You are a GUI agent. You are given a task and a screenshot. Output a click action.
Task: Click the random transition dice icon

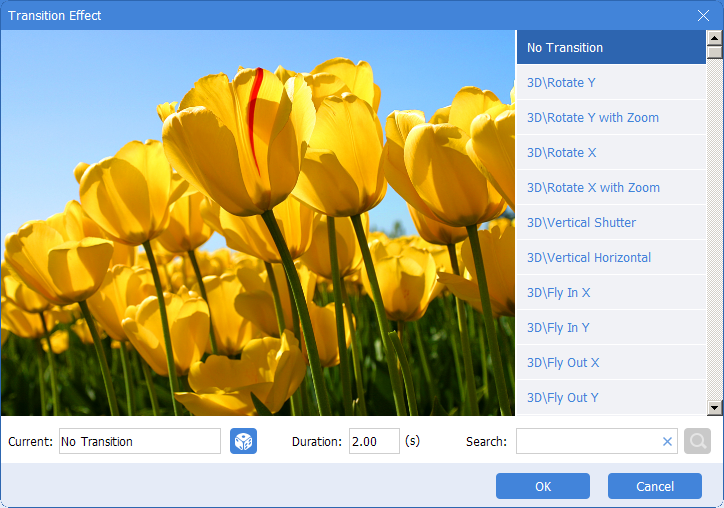243,441
